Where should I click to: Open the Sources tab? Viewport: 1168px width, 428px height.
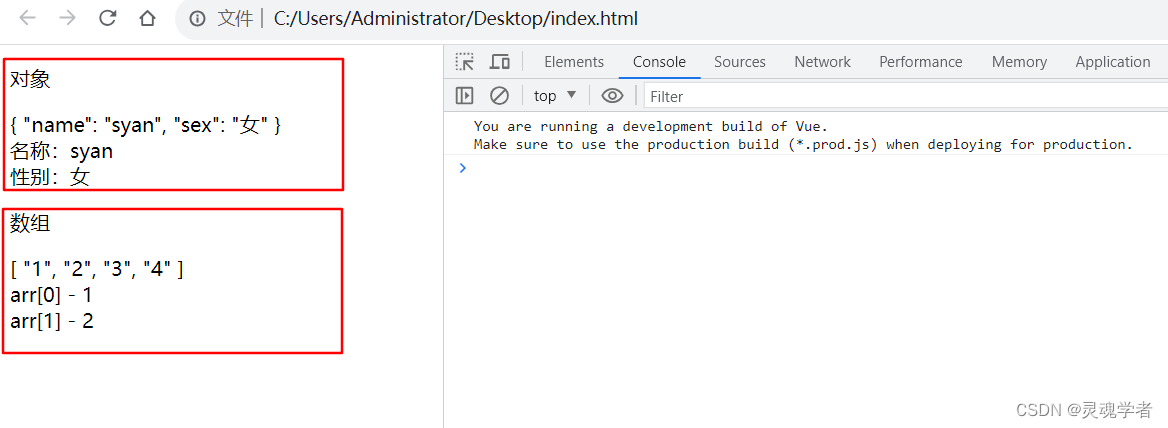tap(740, 62)
